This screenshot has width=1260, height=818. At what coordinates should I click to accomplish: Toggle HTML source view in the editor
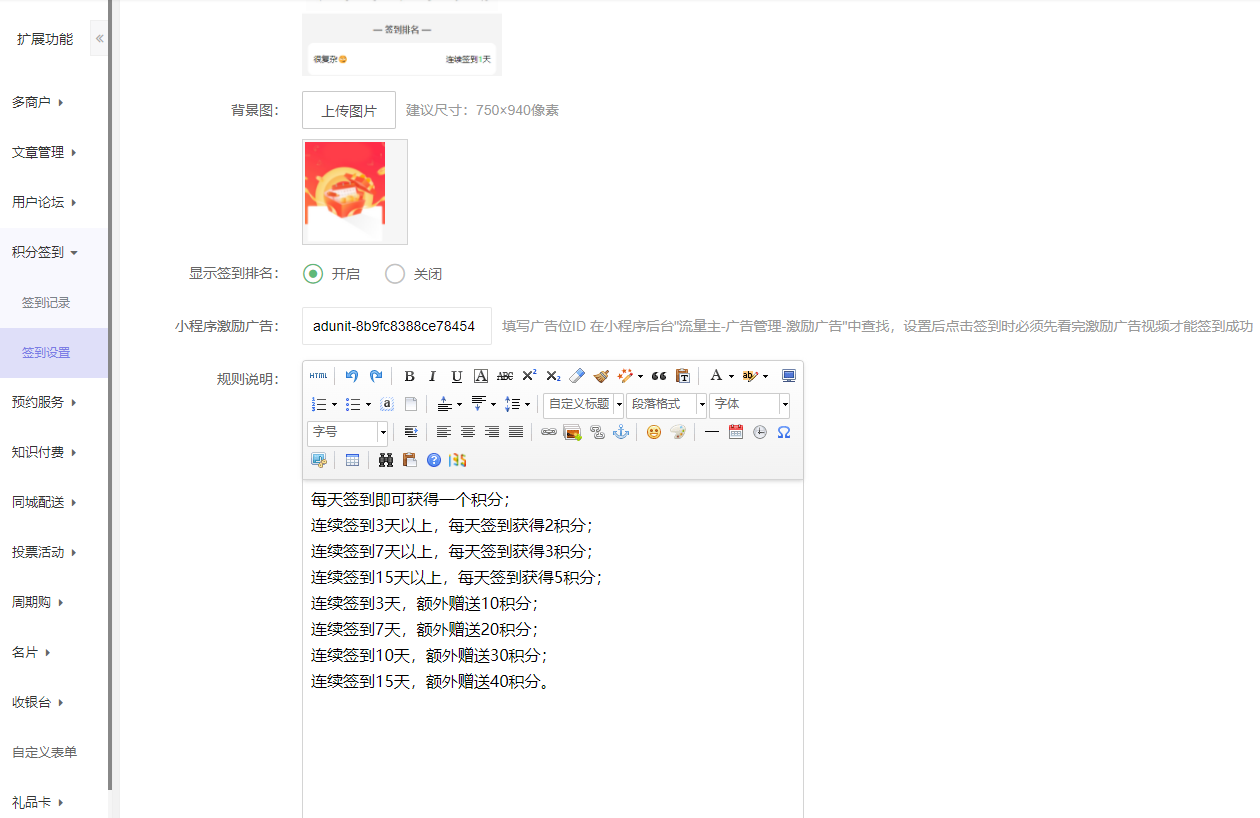point(318,376)
